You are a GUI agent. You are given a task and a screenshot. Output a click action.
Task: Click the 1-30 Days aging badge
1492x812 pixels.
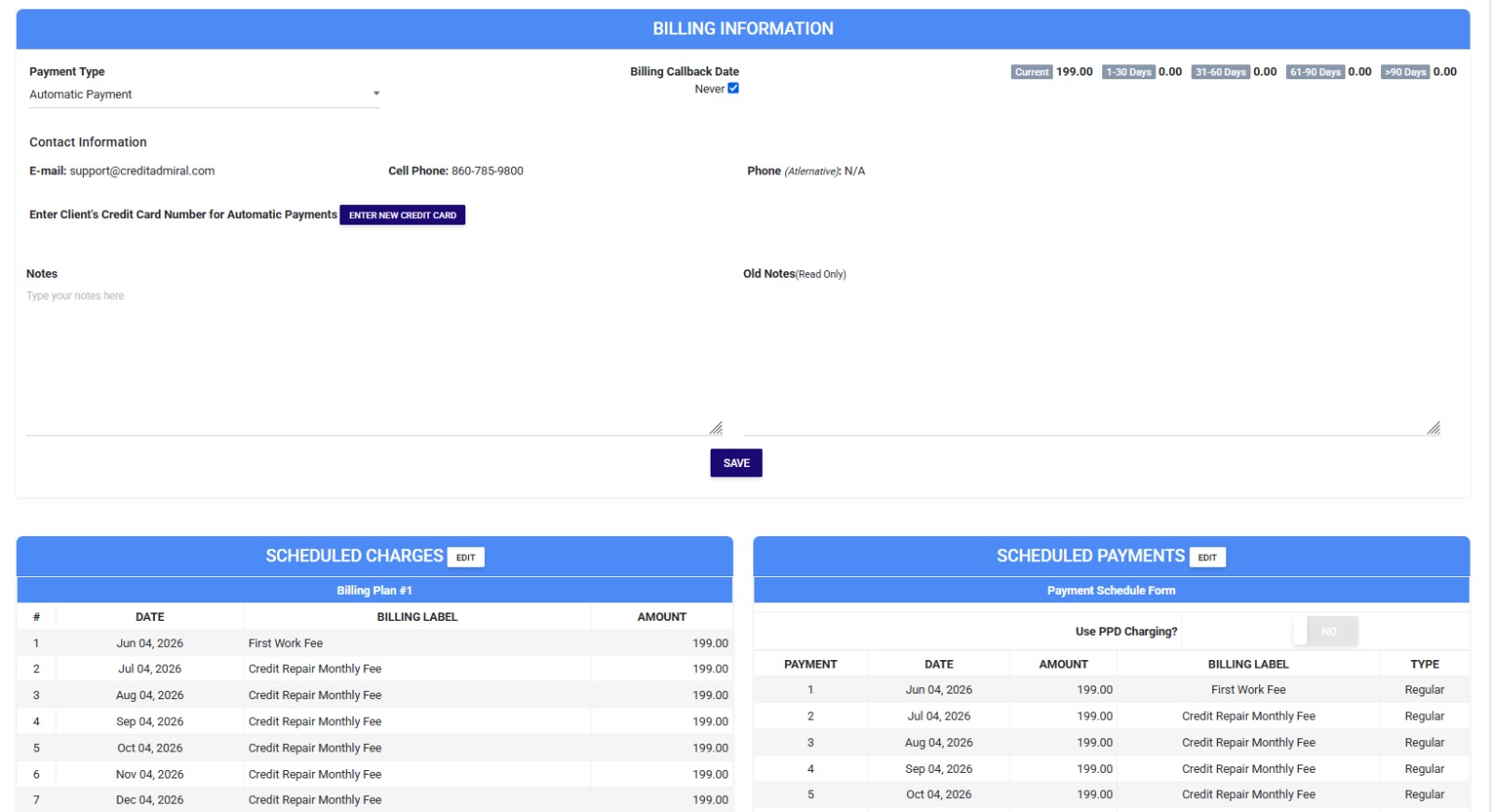1128,72
